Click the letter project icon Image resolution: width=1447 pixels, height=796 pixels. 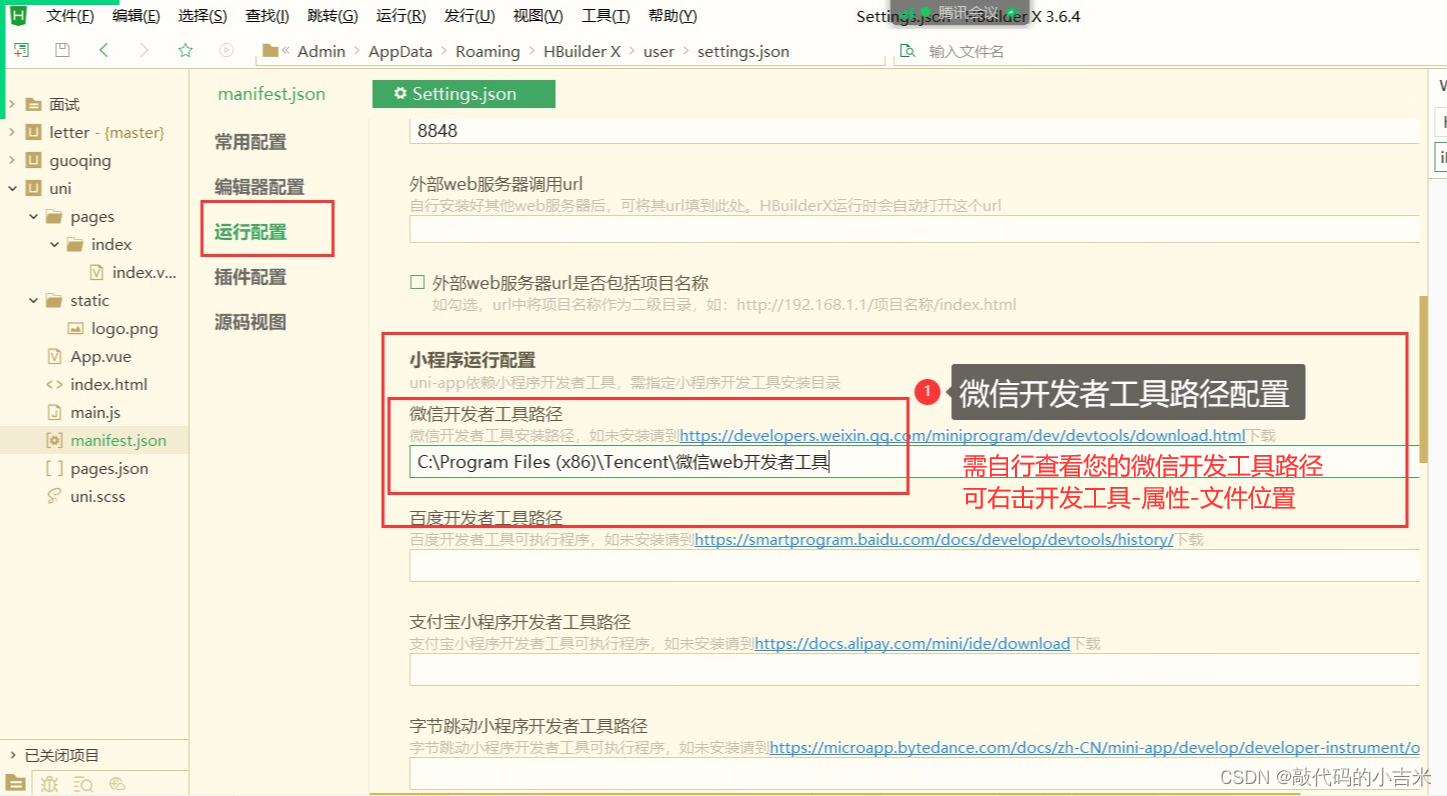click(33, 132)
